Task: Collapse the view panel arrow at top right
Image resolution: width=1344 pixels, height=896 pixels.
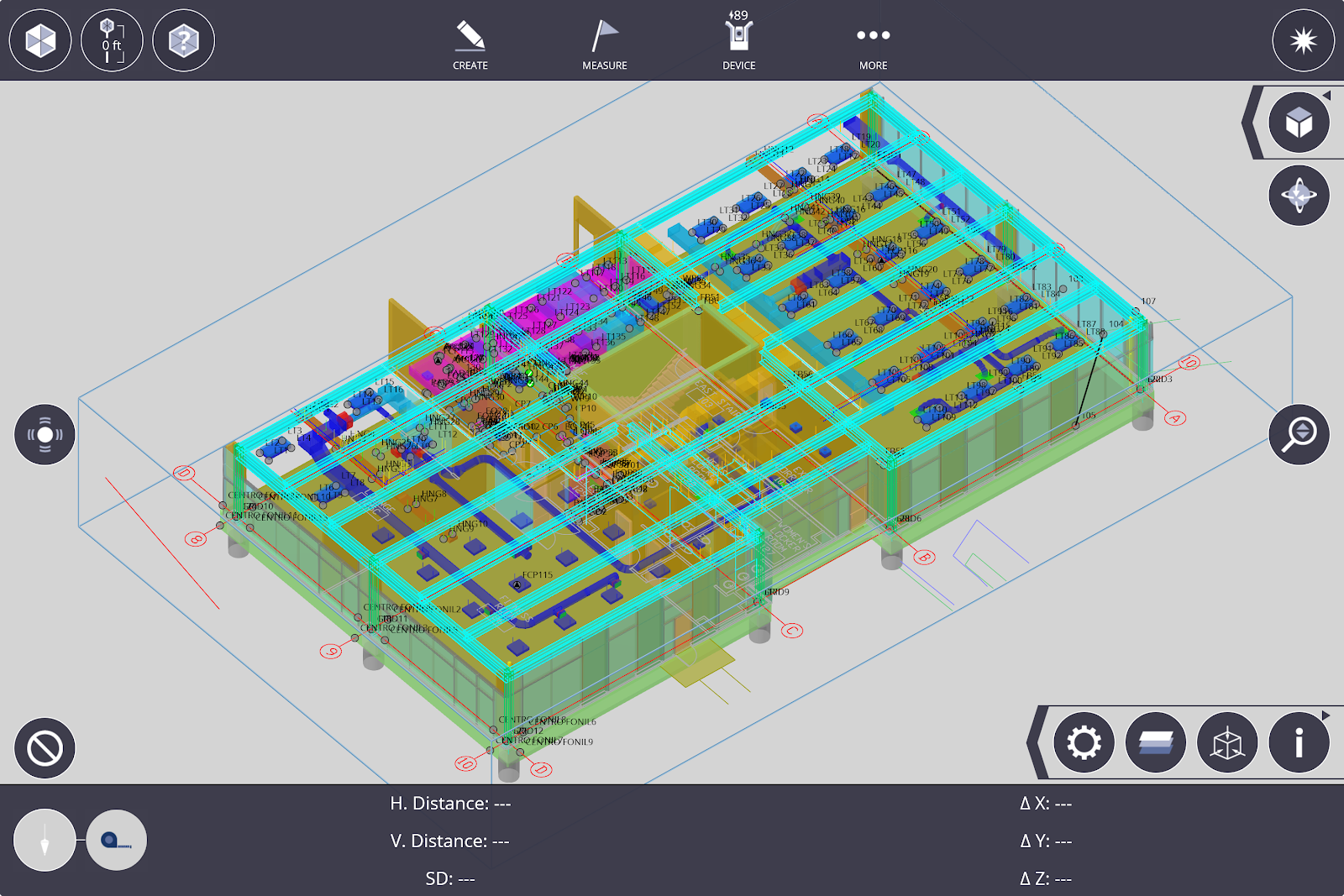Action: [x=1326, y=95]
